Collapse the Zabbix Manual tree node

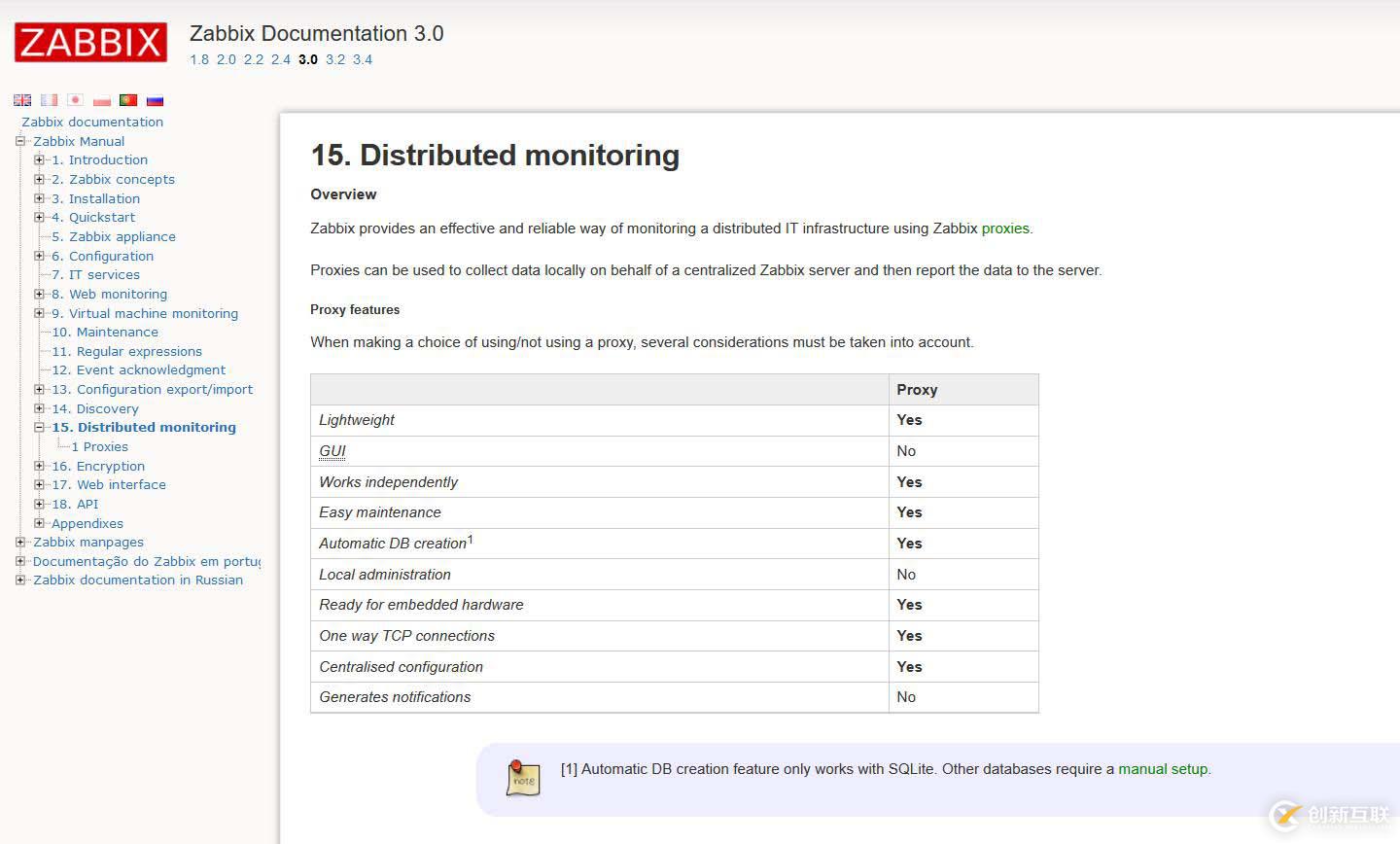tap(20, 141)
